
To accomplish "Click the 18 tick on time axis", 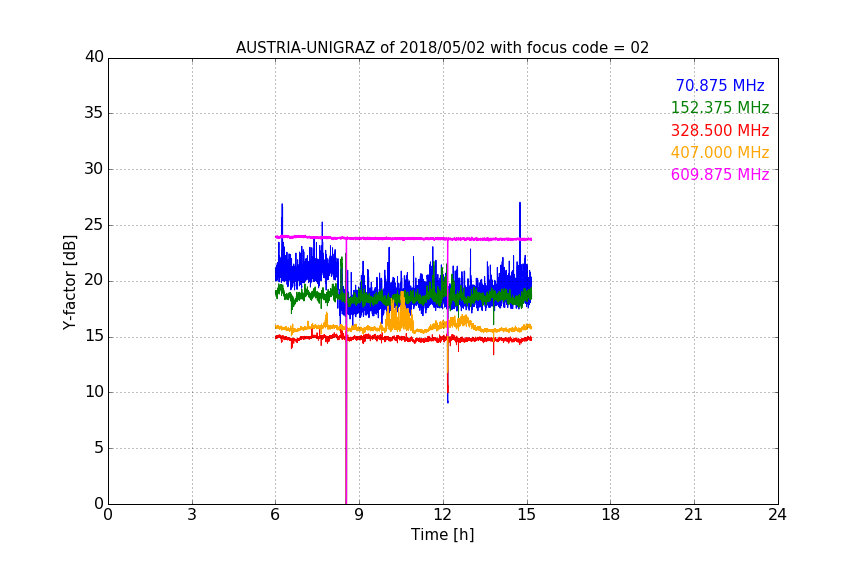I will point(611,515).
